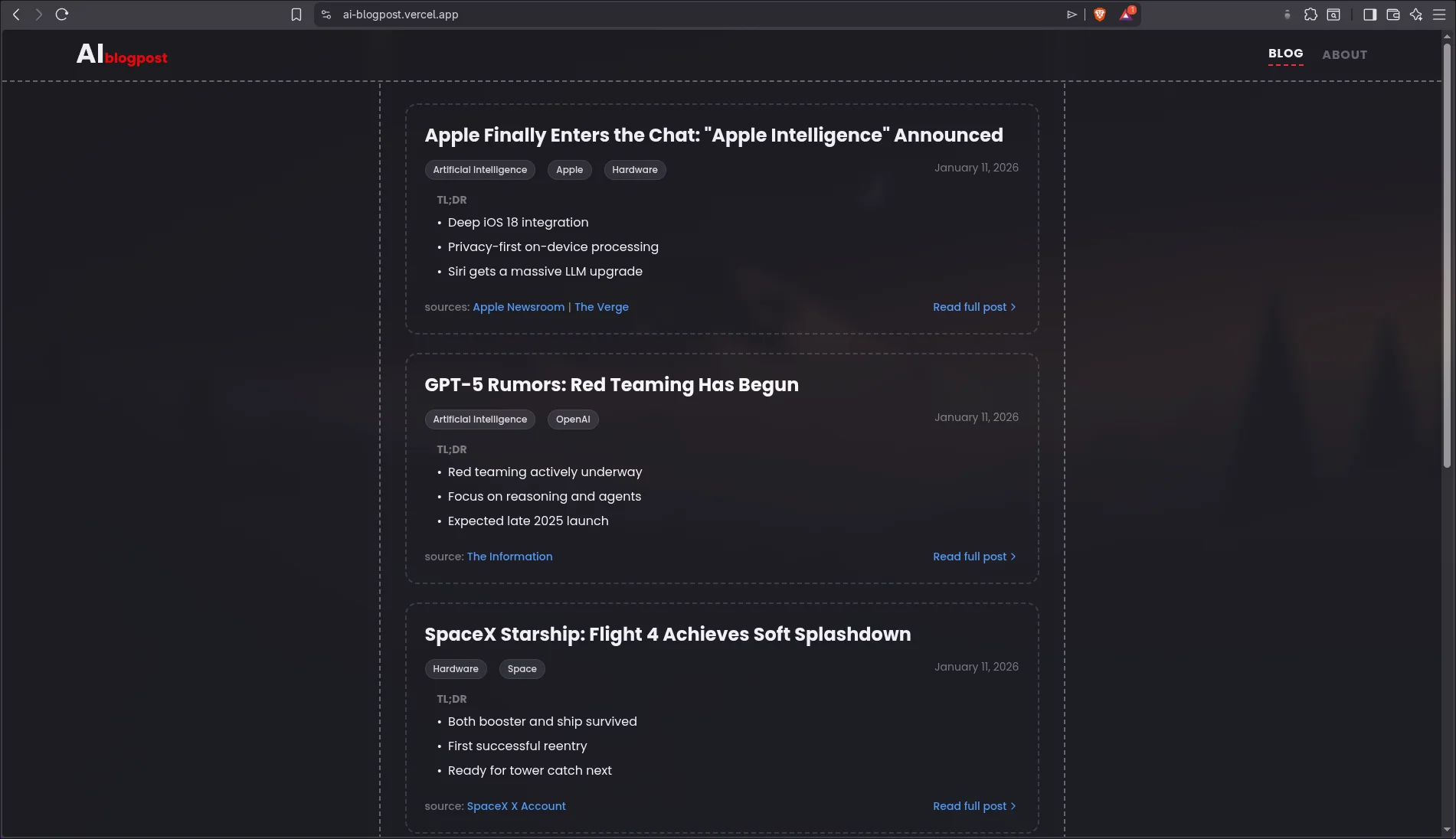Click the AI blogpost logo
The height and width of the screenshot is (839, 1456).
pyautogui.click(x=122, y=54)
